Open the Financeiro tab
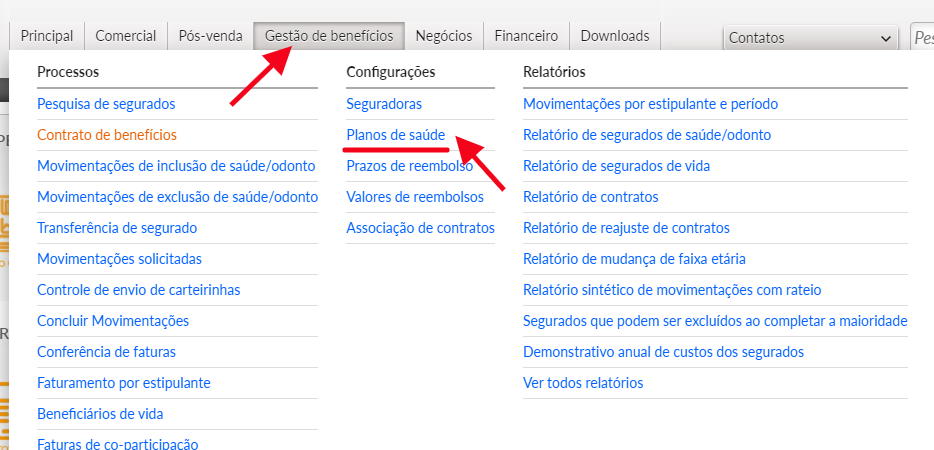 526,36
